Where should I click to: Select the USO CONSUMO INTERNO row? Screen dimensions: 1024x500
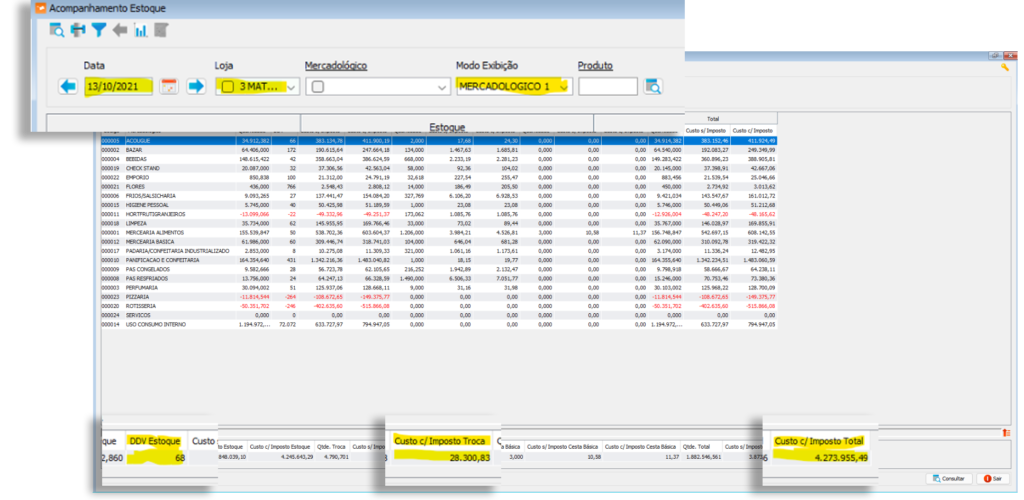[x=439, y=323]
